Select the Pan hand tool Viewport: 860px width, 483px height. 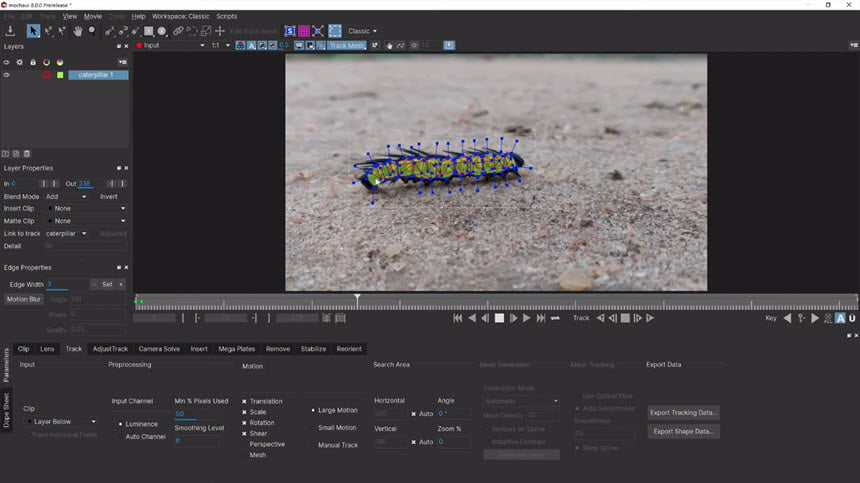(x=78, y=31)
